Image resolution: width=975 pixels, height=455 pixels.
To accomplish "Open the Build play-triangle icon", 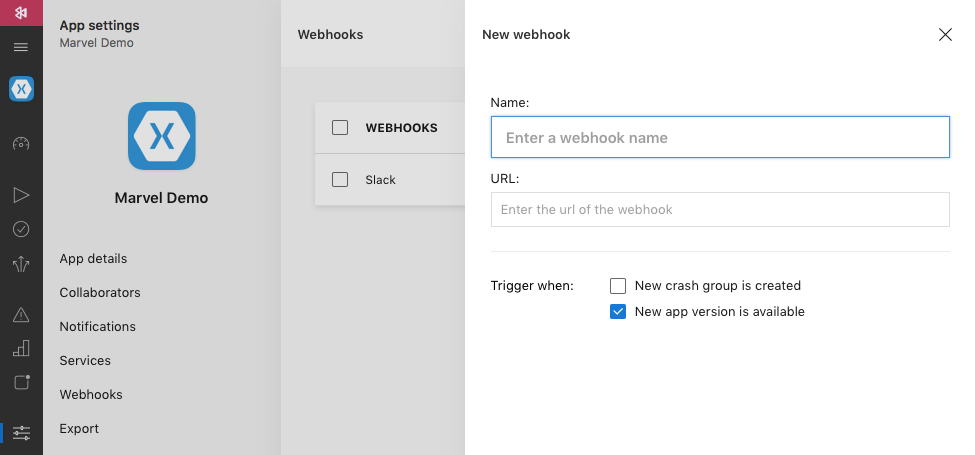I will click(x=21, y=195).
